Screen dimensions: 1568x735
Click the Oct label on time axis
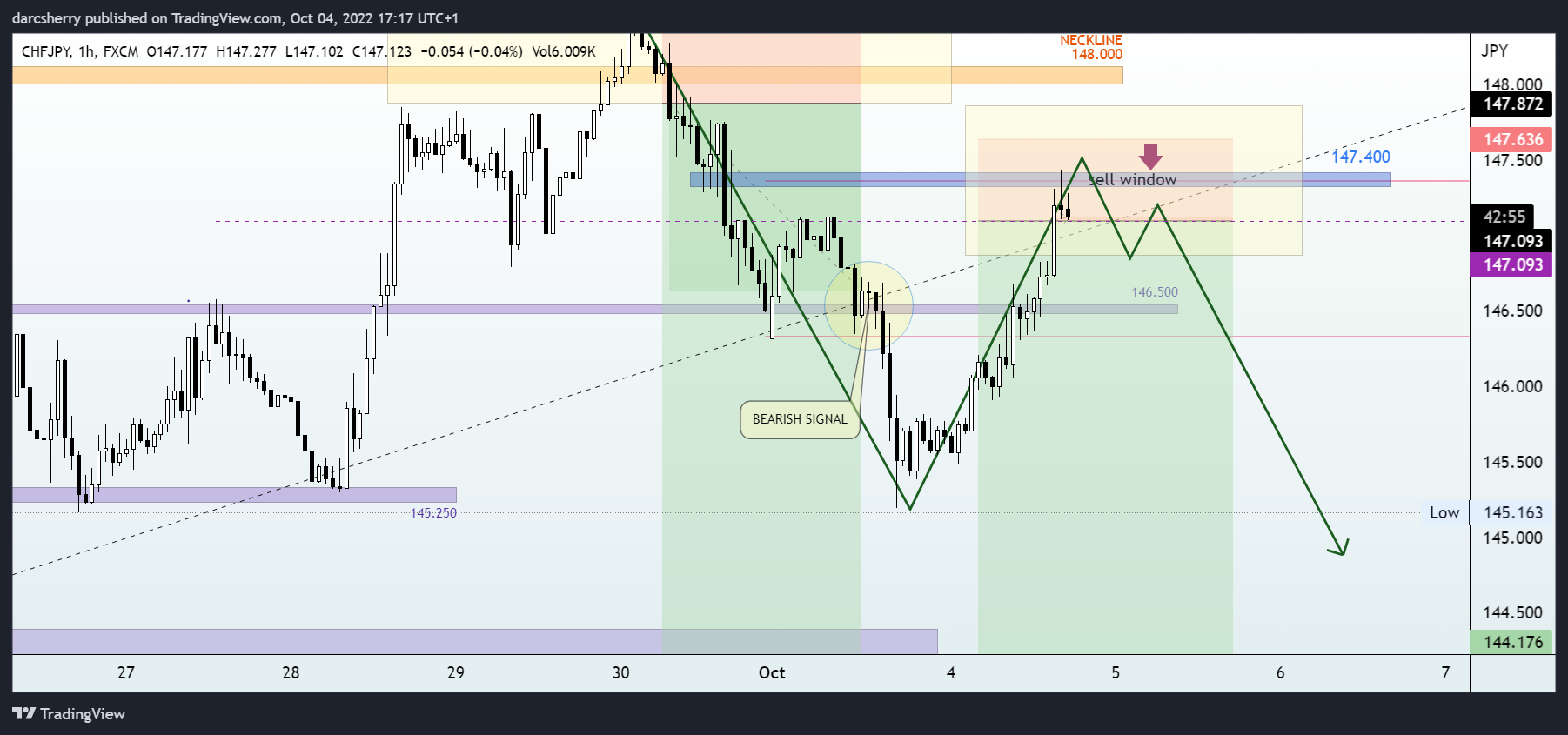tap(772, 672)
